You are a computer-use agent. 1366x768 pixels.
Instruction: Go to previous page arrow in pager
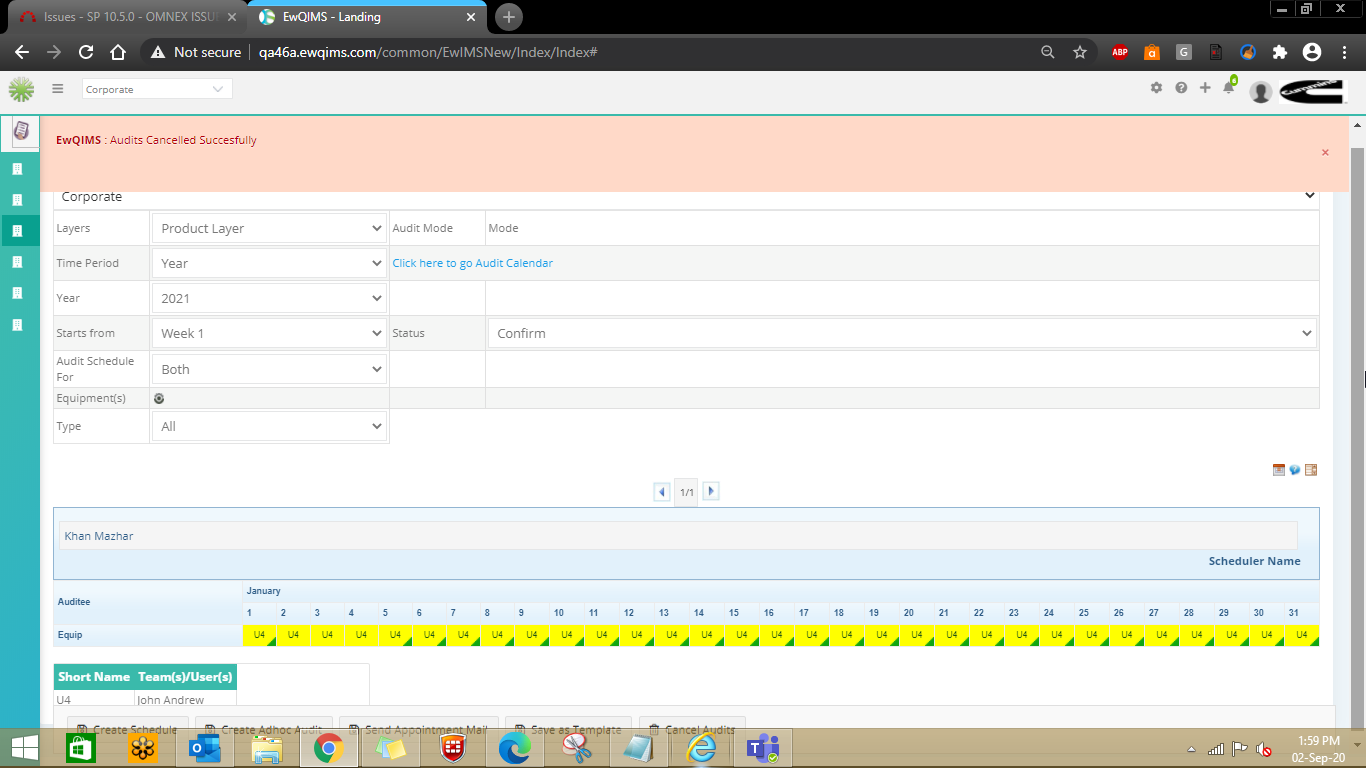(662, 491)
